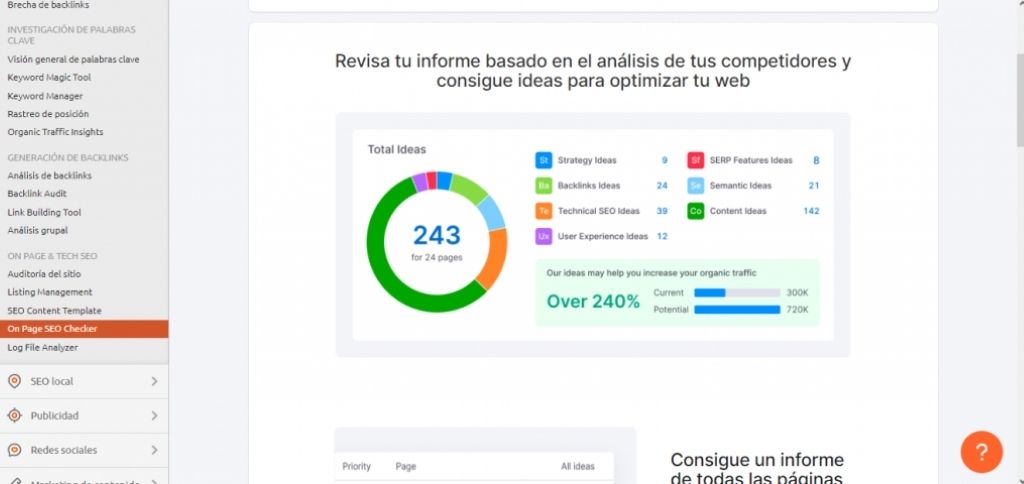The width and height of the screenshot is (1024, 484).
Task: Expand the Redes sociales section chevron
Action: (x=154, y=450)
